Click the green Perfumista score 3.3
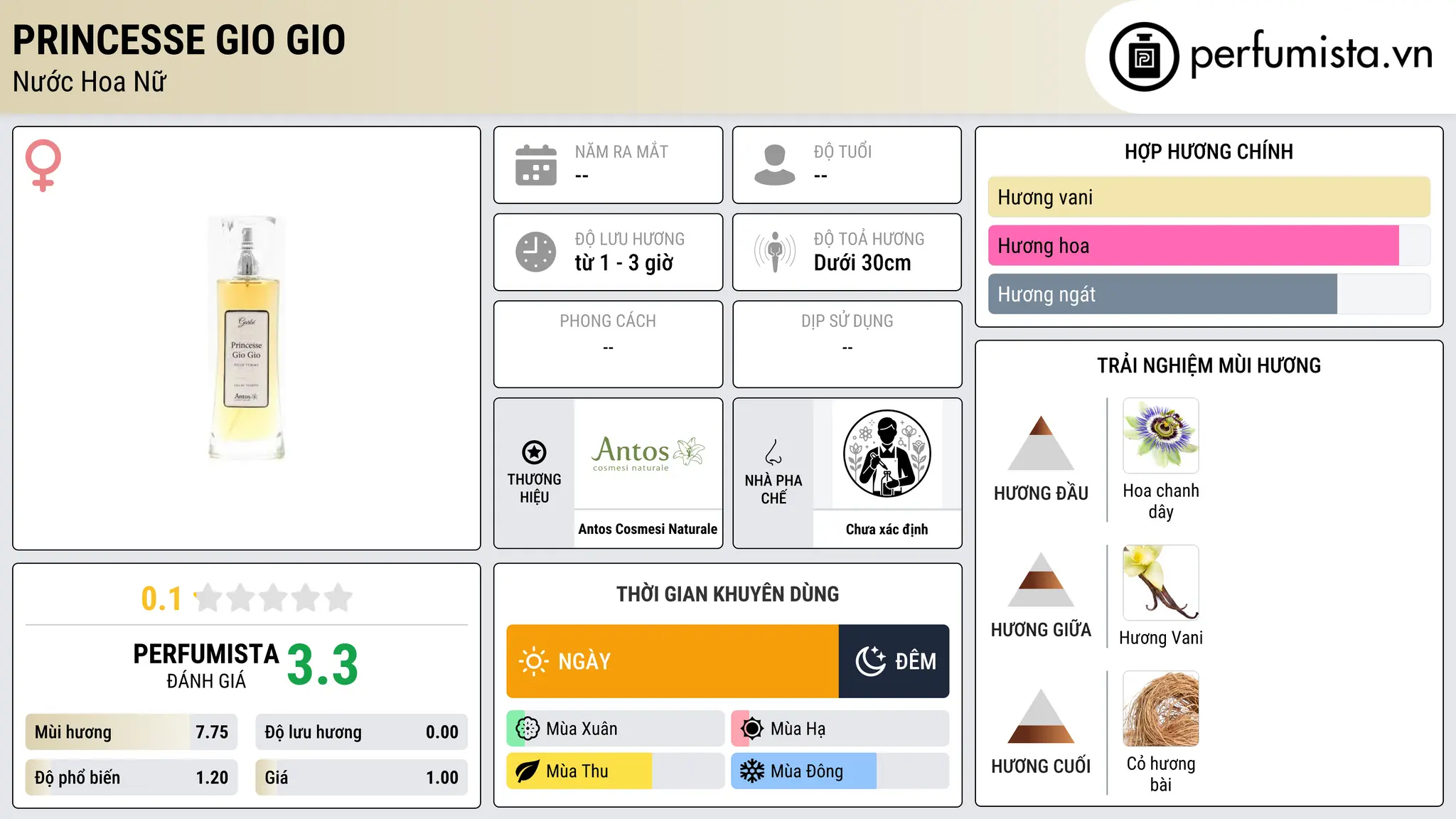Viewport: 1456px width, 819px height. pyautogui.click(x=323, y=665)
